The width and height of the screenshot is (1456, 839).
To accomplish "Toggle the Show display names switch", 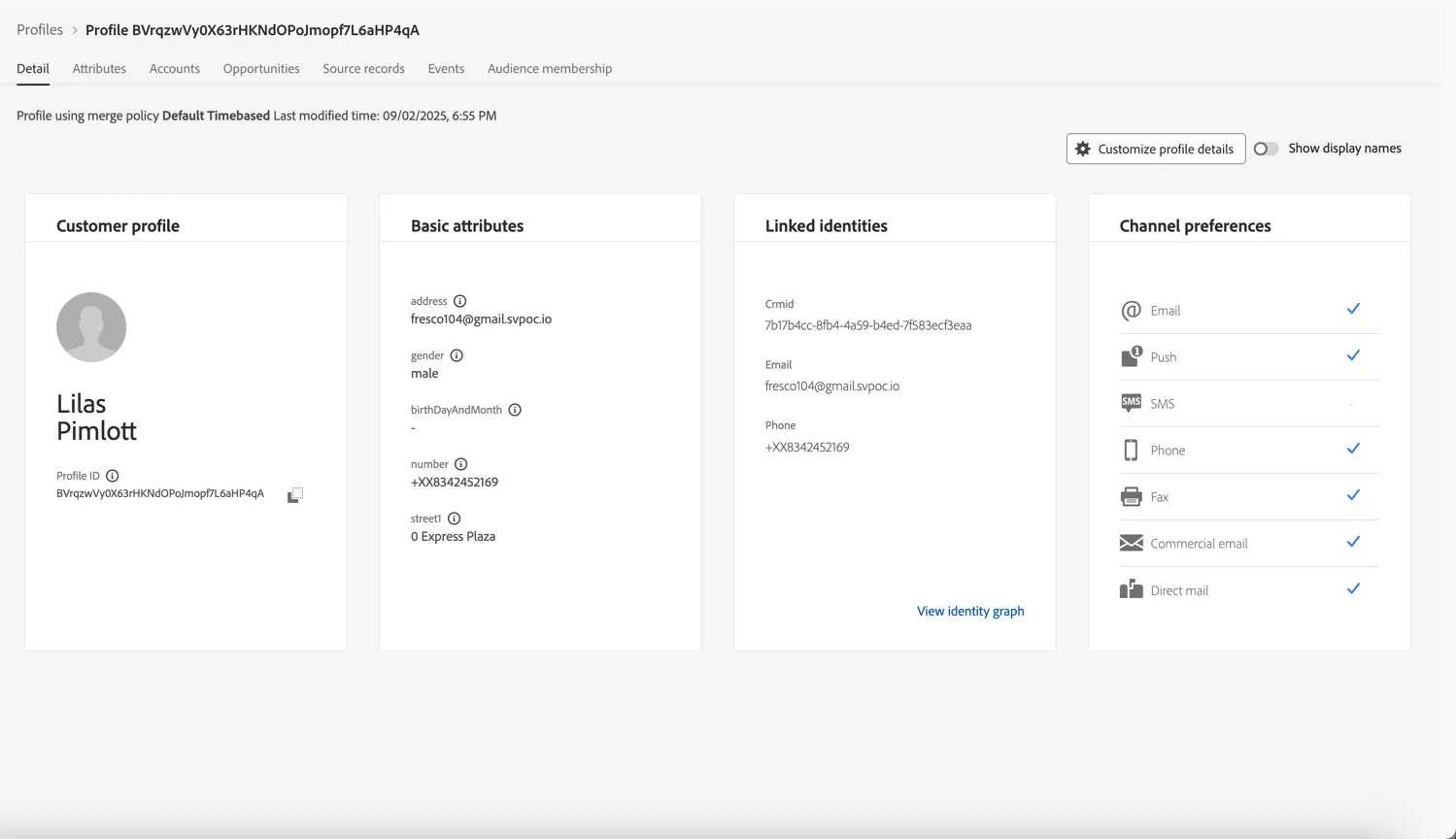I will pos(1266,149).
